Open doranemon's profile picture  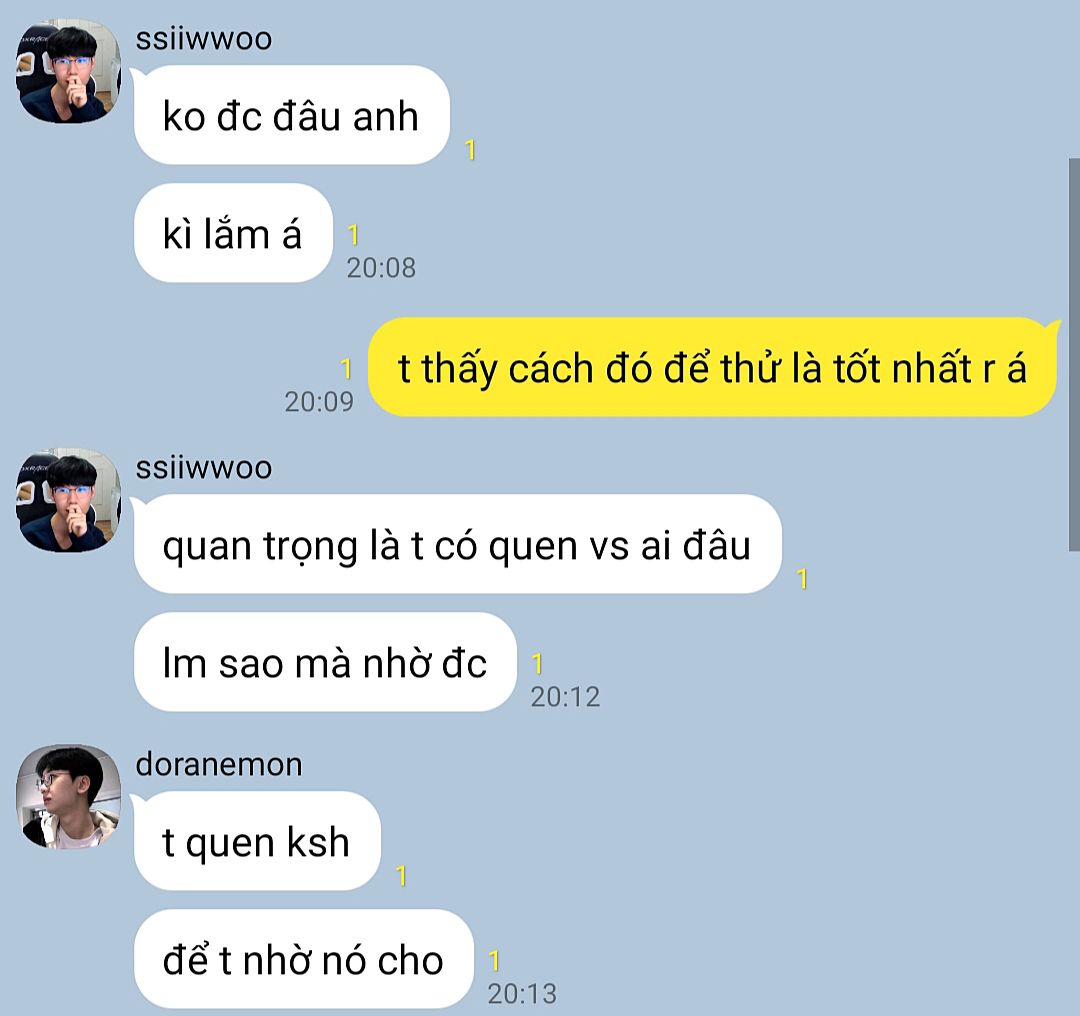tap(68, 796)
